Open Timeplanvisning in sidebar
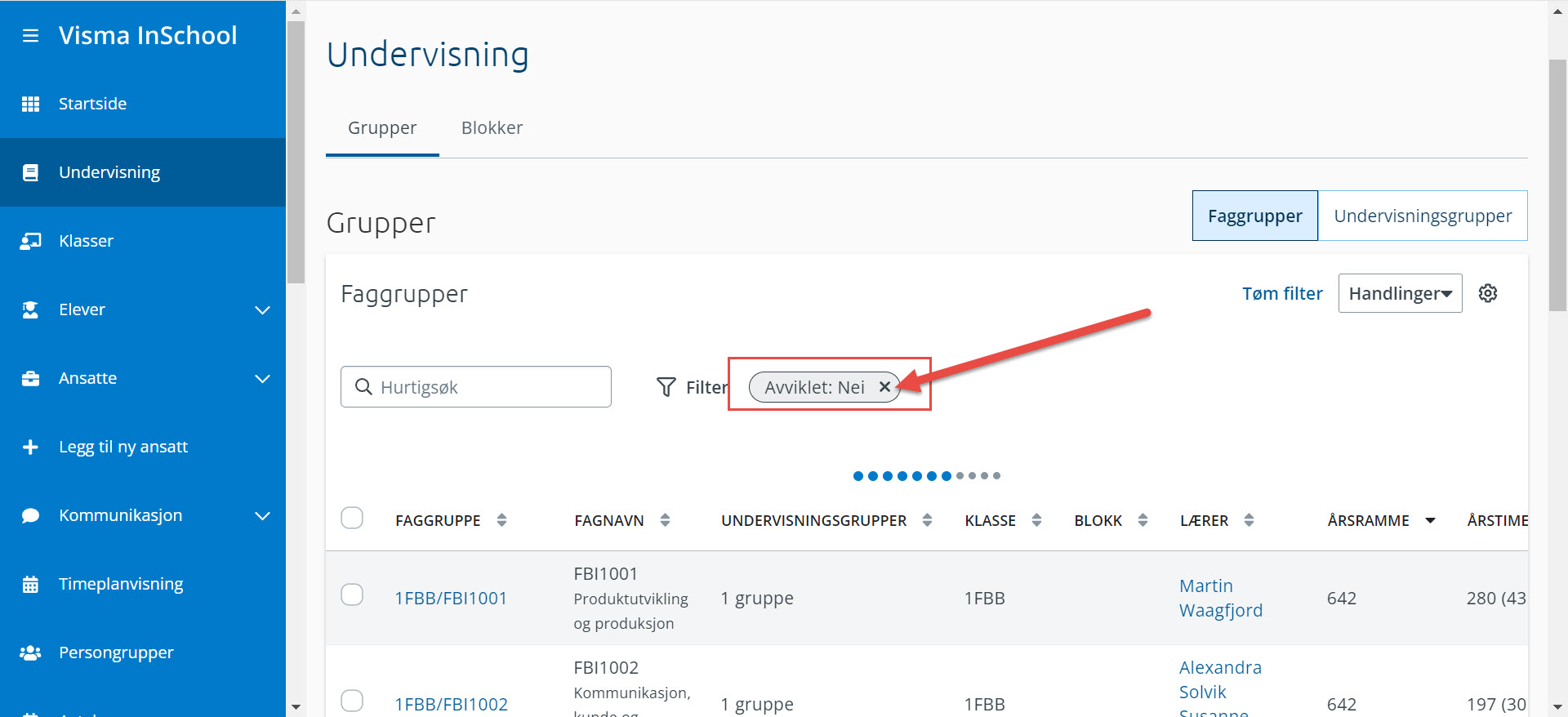Screen dimensions: 1568x717 point(143,584)
